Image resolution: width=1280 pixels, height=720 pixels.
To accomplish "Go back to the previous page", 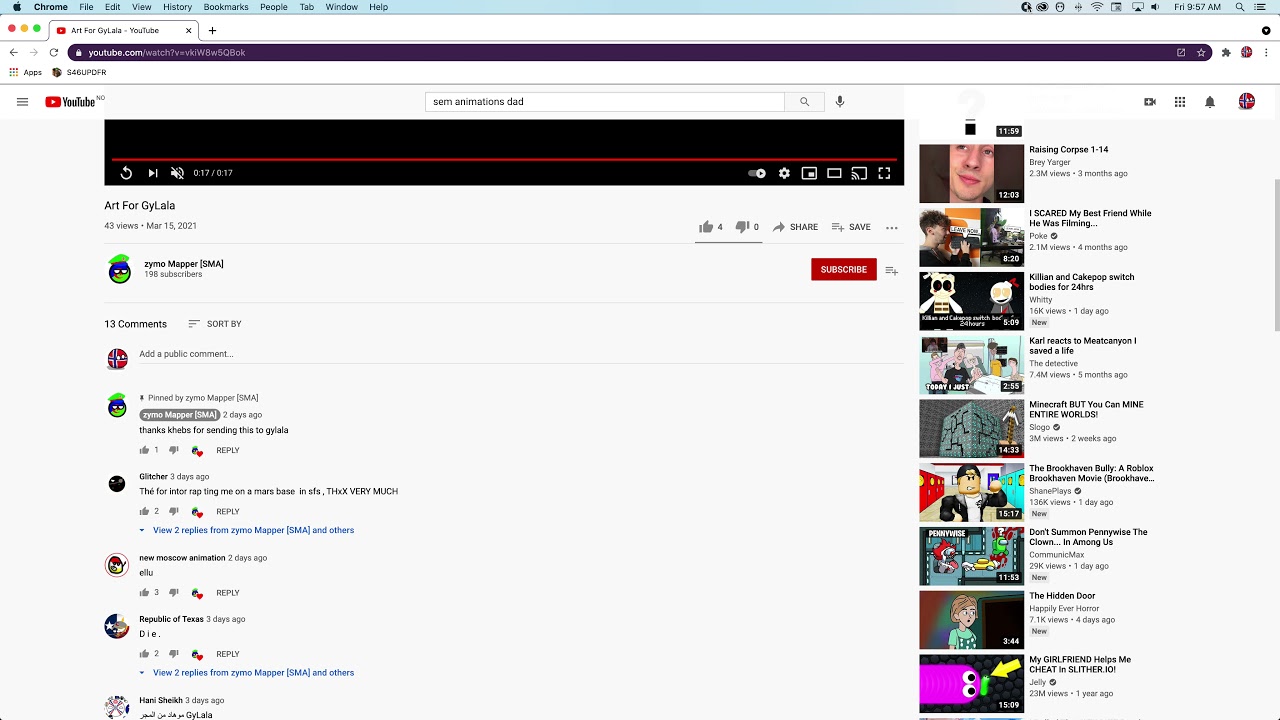I will [x=13, y=52].
